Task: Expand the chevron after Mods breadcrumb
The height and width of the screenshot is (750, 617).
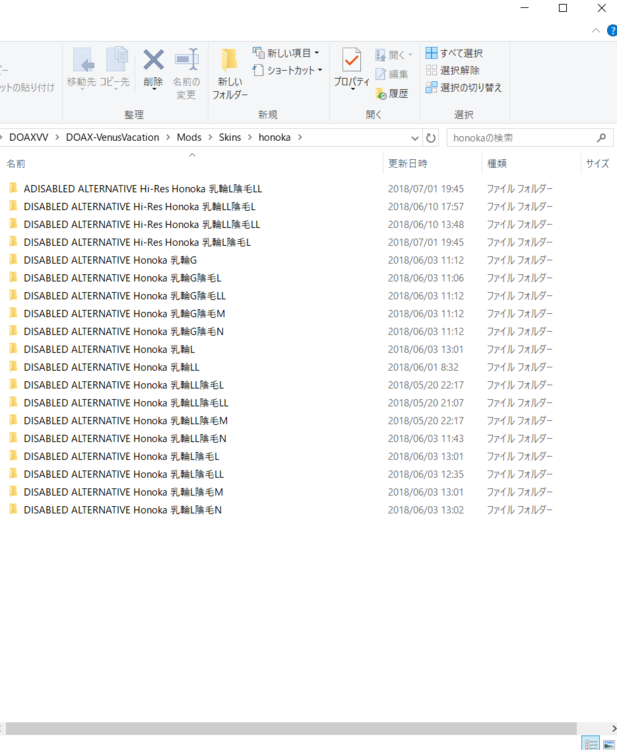Action: coord(210,137)
